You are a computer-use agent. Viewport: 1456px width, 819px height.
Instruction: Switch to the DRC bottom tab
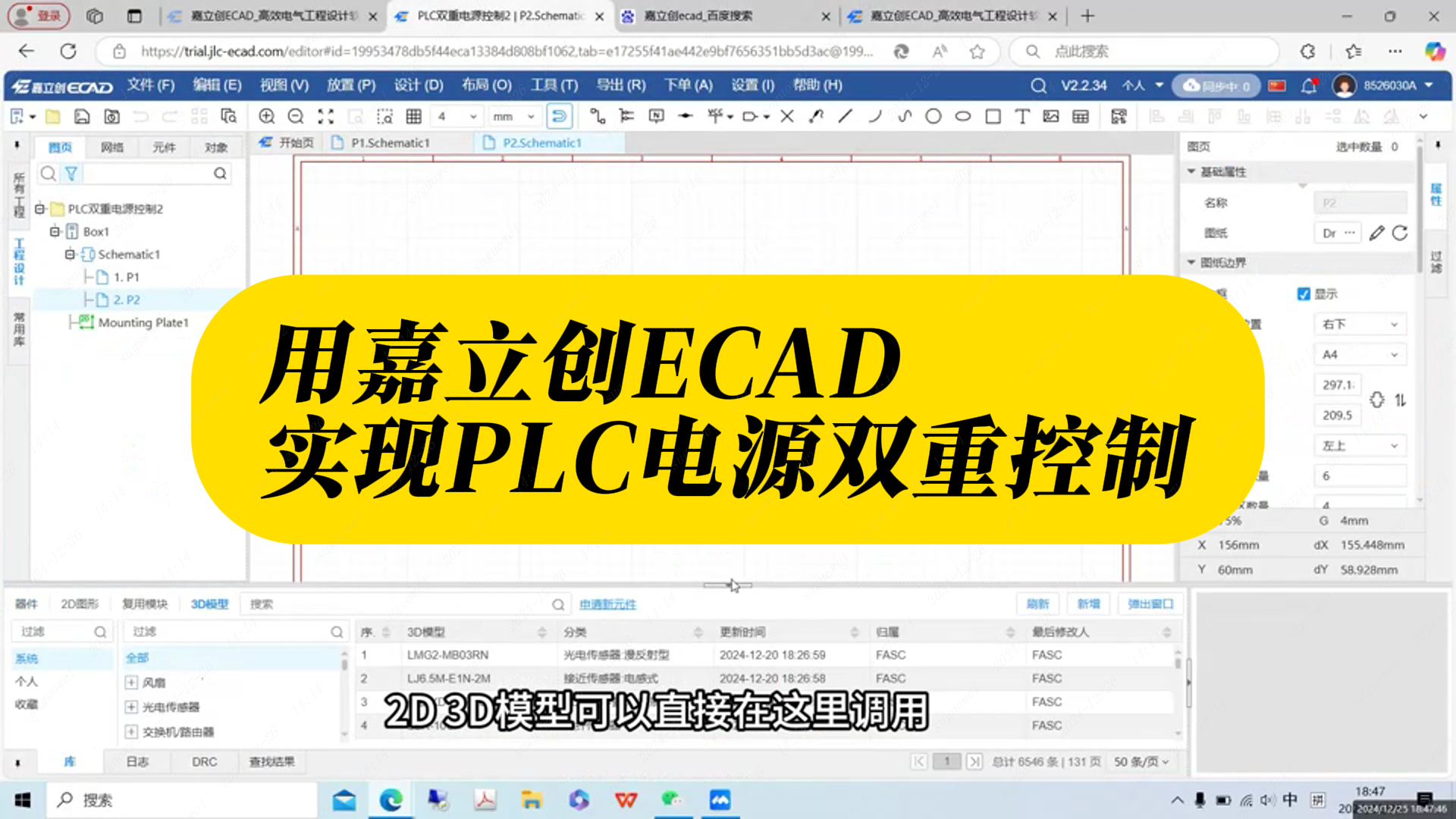(204, 761)
